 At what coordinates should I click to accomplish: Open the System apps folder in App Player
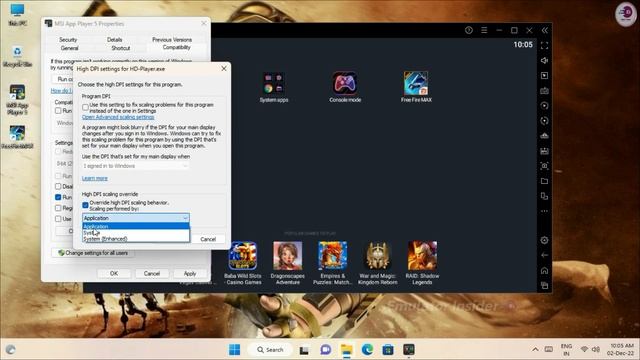click(x=273, y=87)
